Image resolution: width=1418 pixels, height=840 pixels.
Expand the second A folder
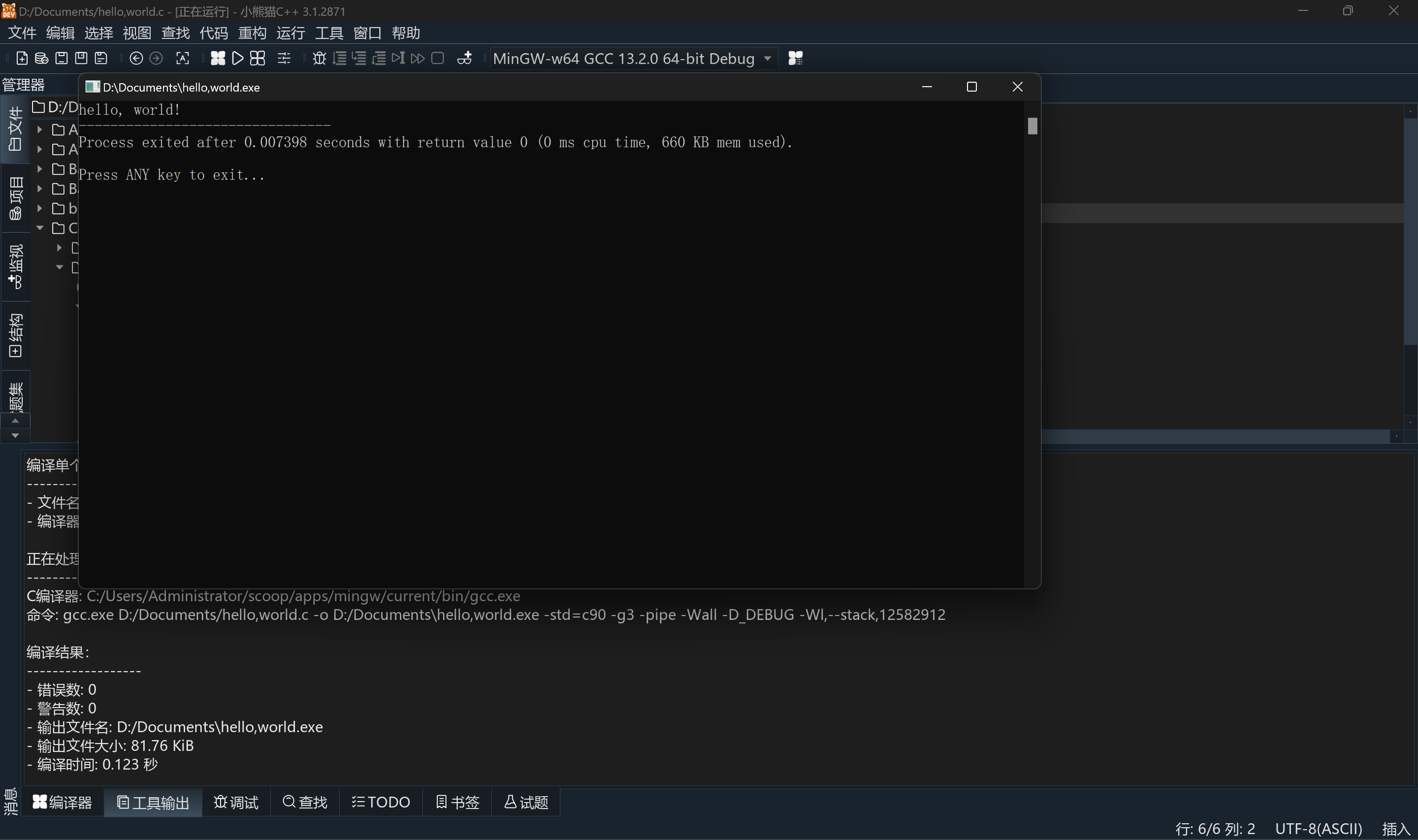39,149
